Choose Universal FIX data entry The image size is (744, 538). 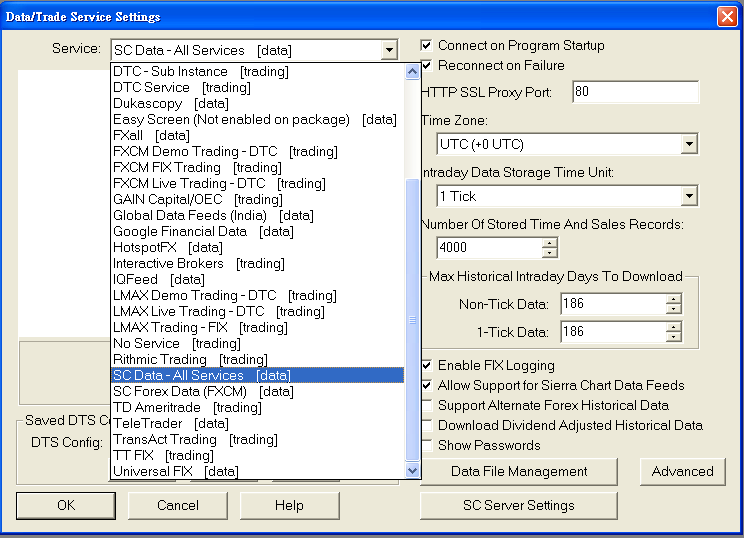tap(258, 471)
